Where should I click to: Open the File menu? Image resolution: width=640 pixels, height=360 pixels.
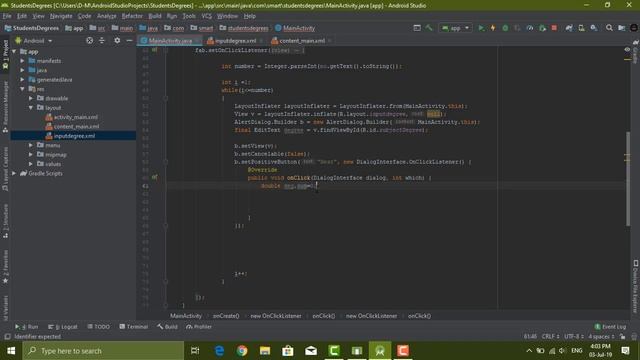[7, 16]
